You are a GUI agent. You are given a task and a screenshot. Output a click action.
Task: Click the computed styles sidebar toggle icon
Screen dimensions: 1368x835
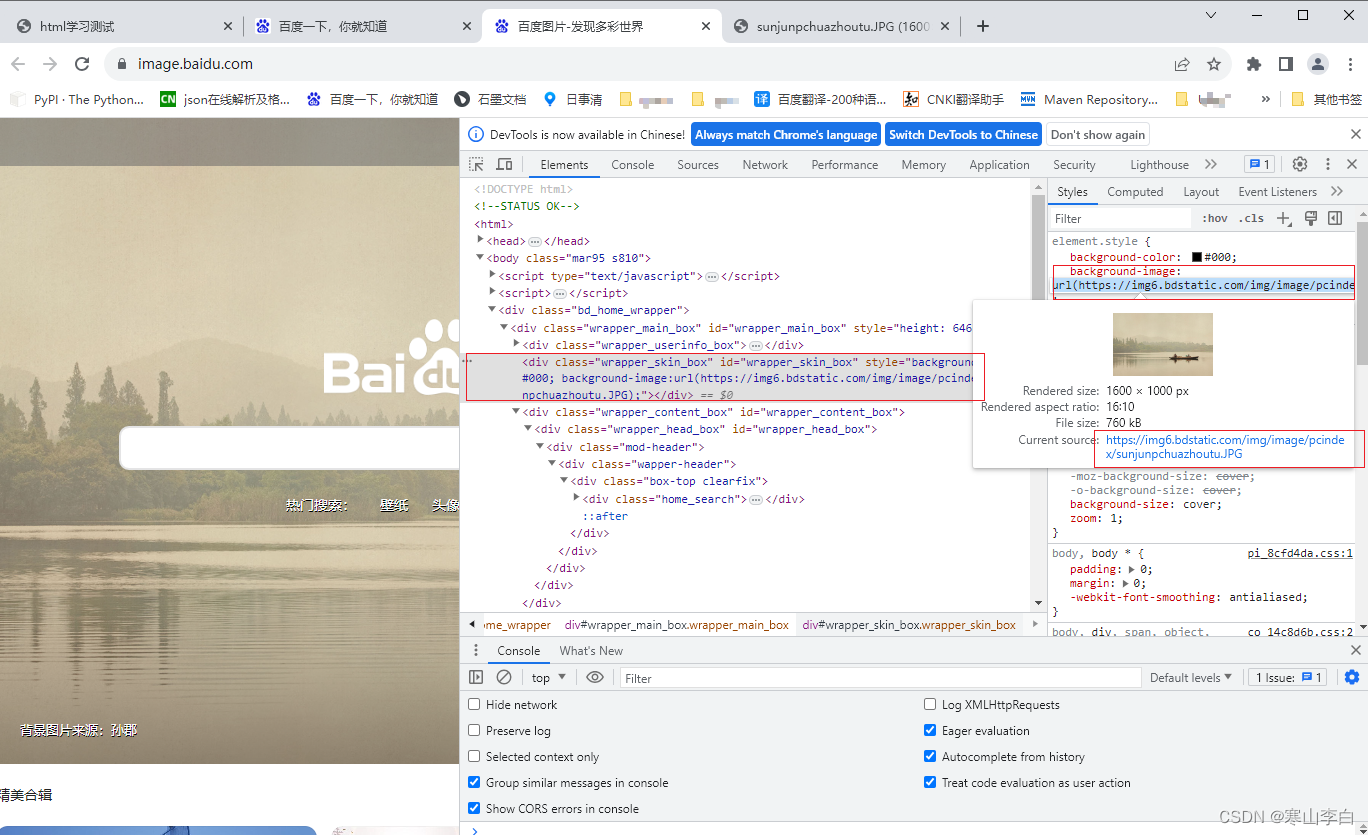(1335, 218)
